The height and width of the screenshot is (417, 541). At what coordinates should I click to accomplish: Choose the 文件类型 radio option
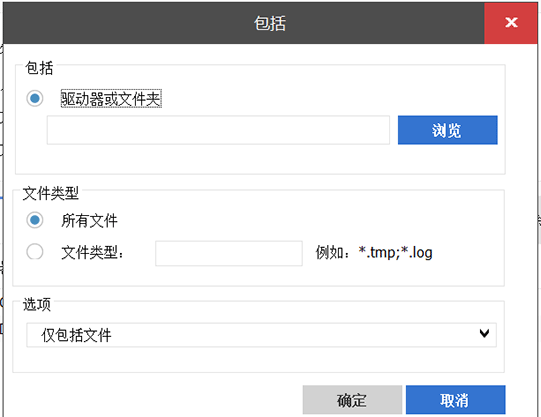35,251
